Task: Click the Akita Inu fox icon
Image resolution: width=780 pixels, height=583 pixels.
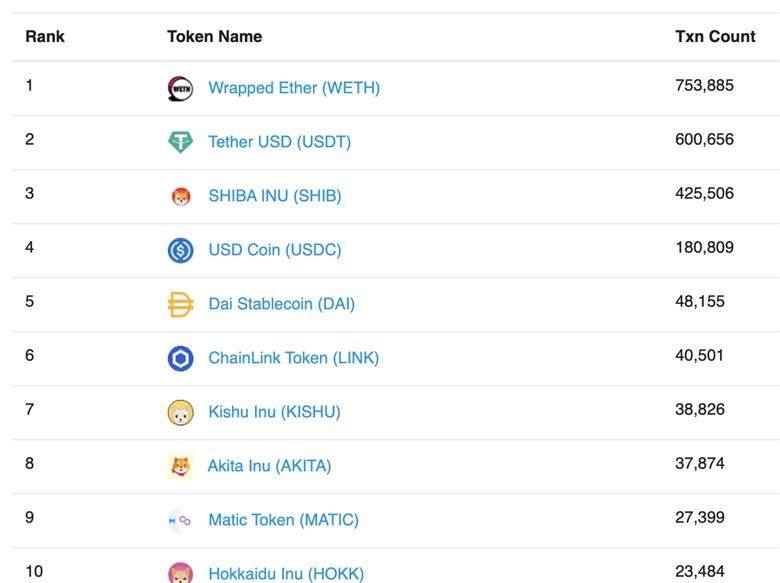Action: pyautogui.click(x=181, y=467)
